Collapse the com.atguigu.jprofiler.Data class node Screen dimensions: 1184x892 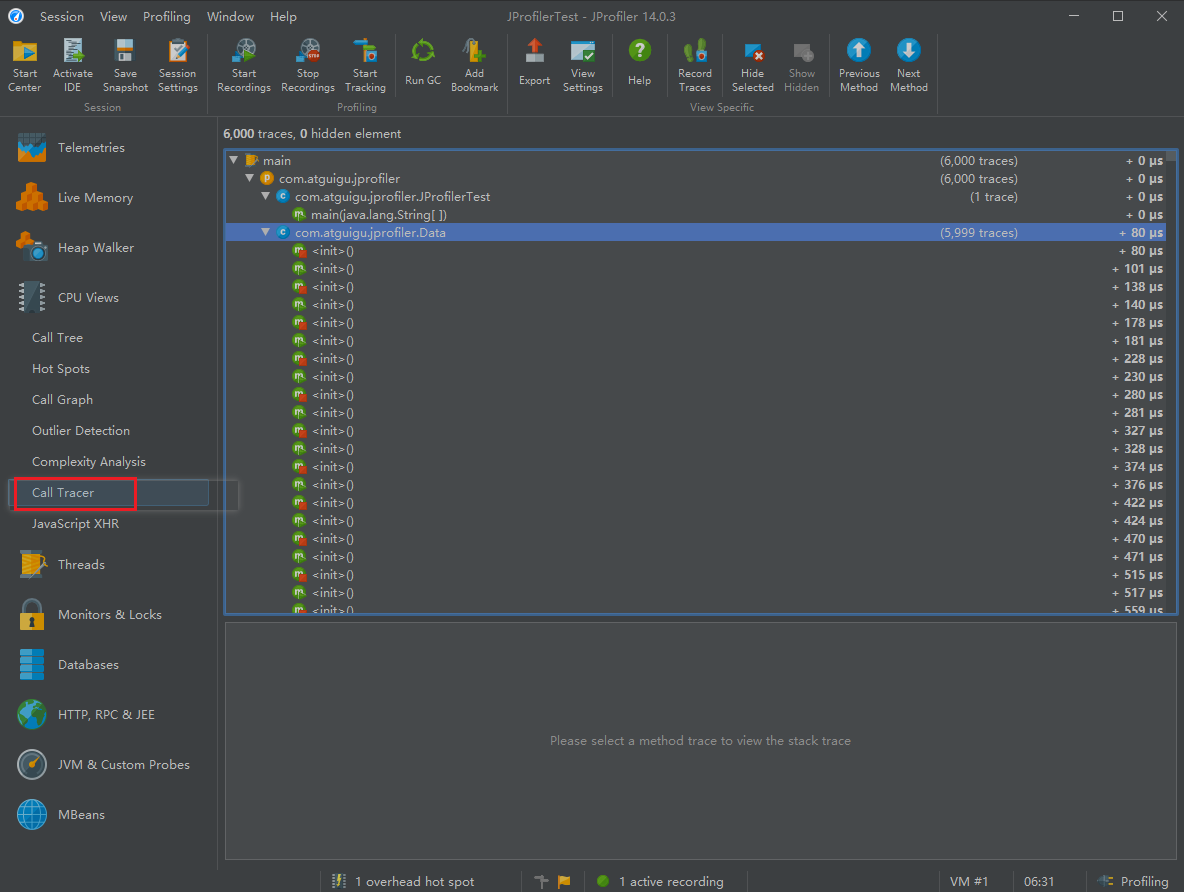click(266, 233)
